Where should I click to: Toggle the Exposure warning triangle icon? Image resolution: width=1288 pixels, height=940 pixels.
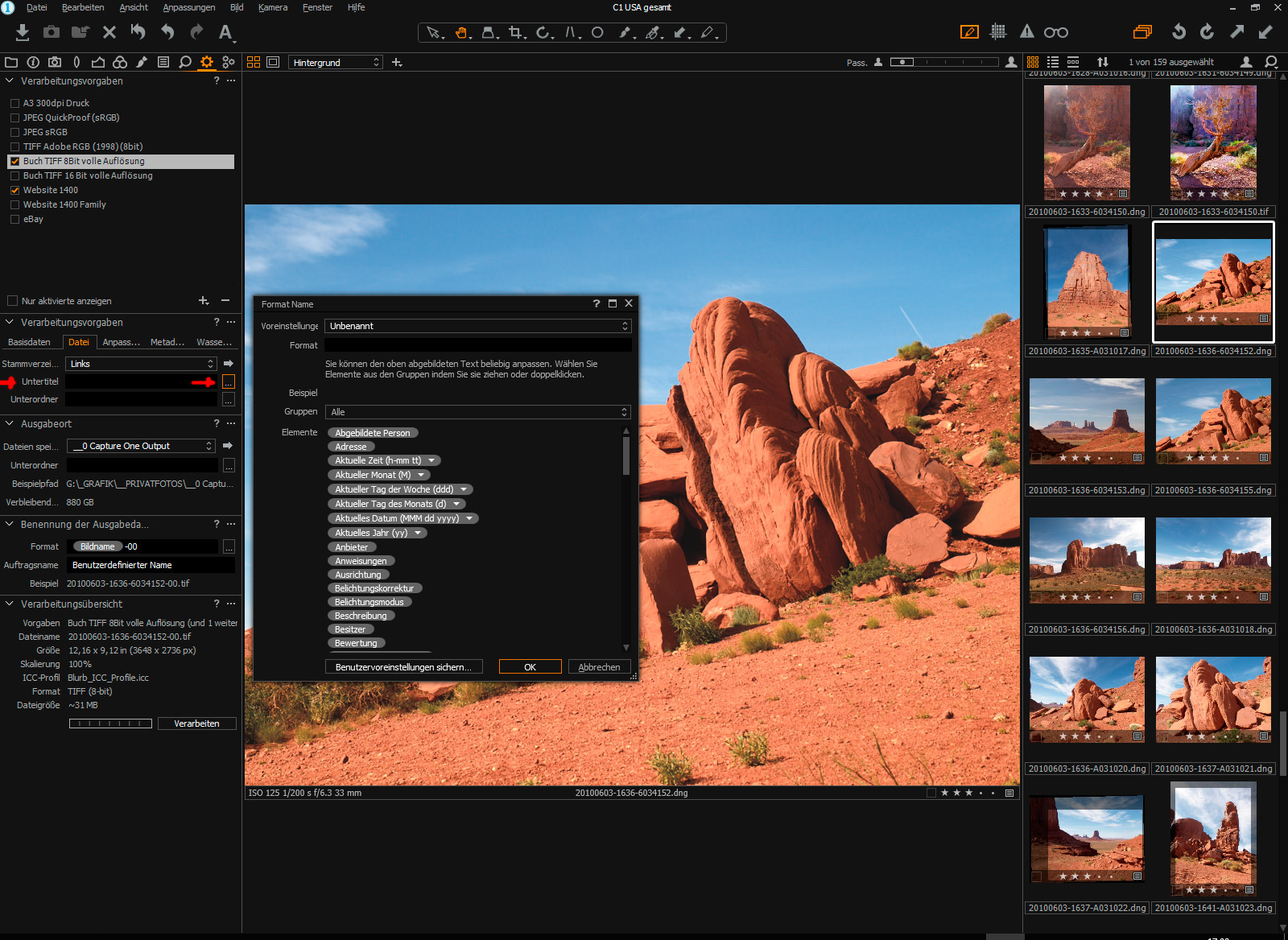[x=1027, y=32]
